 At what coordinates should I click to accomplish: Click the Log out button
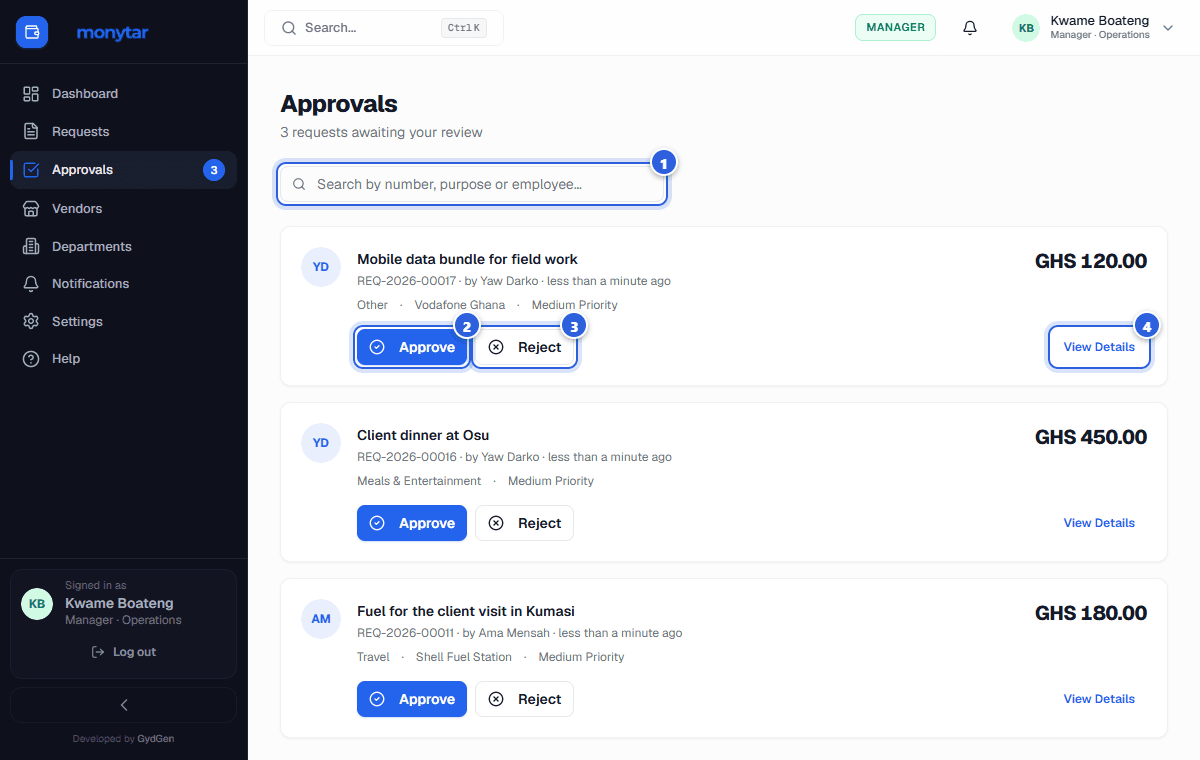124,652
